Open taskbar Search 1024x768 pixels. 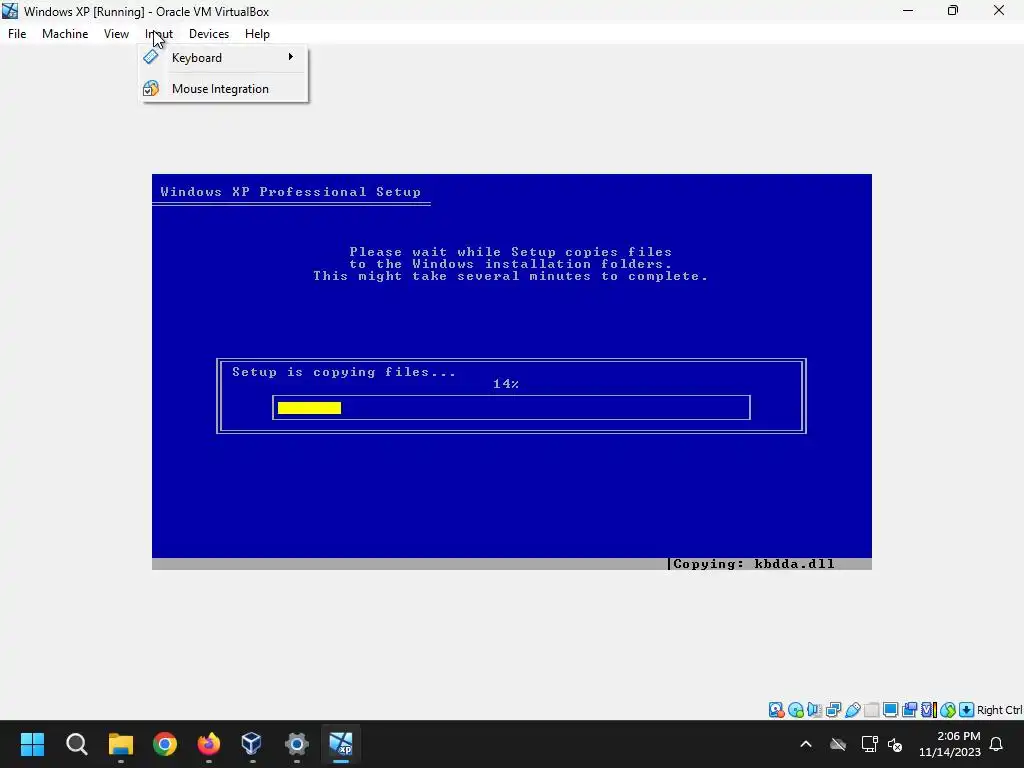click(x=76, y=744)
